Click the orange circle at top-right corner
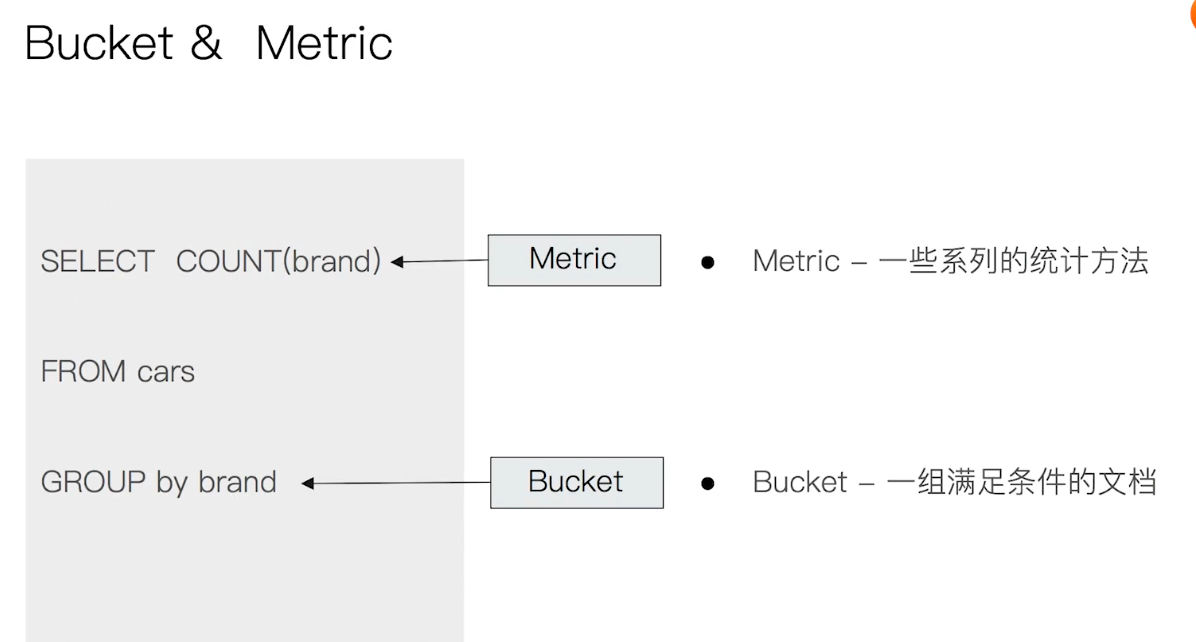 (x=1192, y=14)
